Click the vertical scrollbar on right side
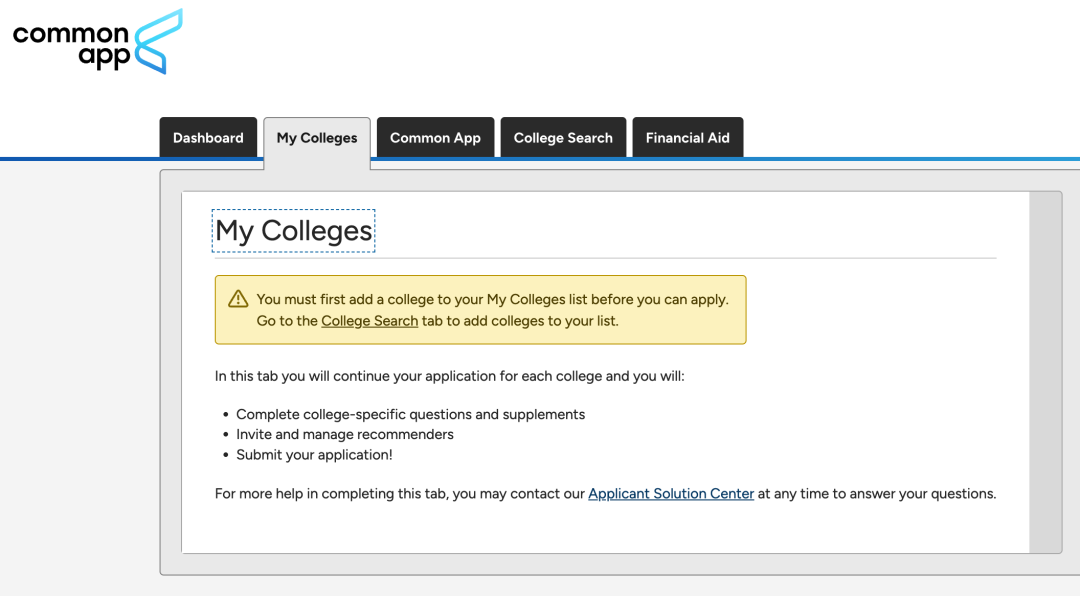This screenshot has height=596, width=1080. (x=1045, y=372)
